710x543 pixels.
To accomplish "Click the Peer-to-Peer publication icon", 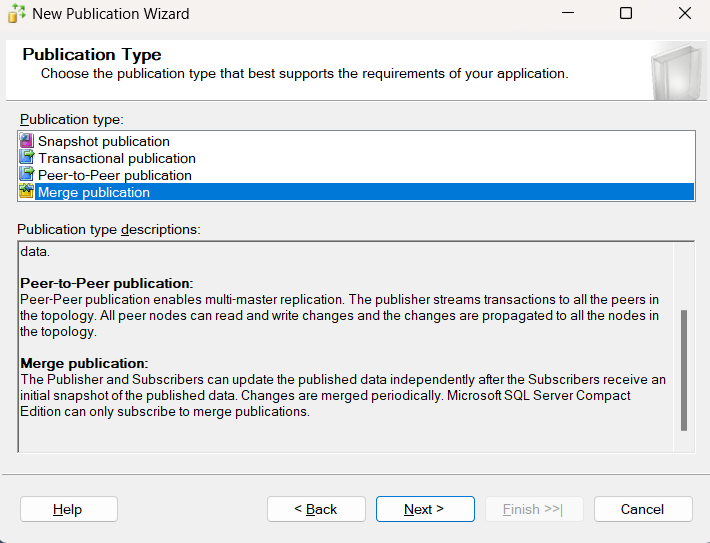I will tap(27, 175).
